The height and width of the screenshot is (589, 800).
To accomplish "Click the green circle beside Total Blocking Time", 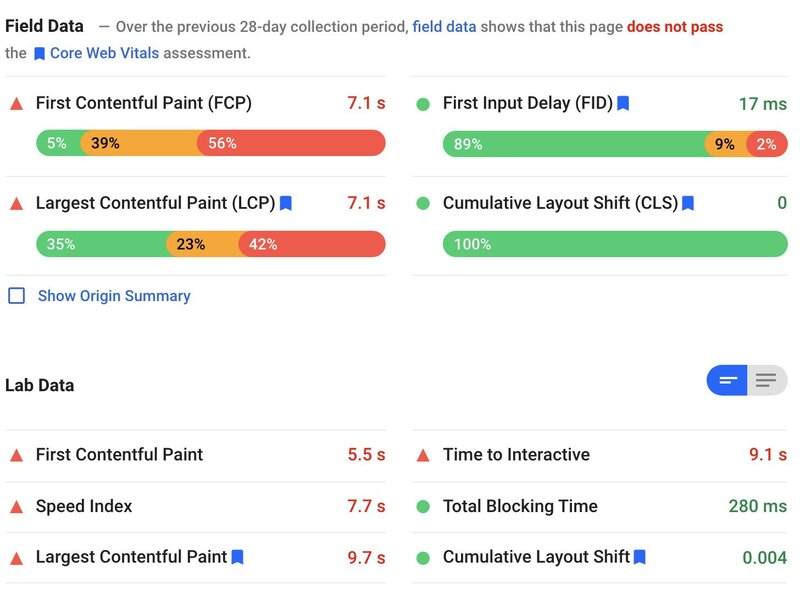I will [x=424, y=506].
